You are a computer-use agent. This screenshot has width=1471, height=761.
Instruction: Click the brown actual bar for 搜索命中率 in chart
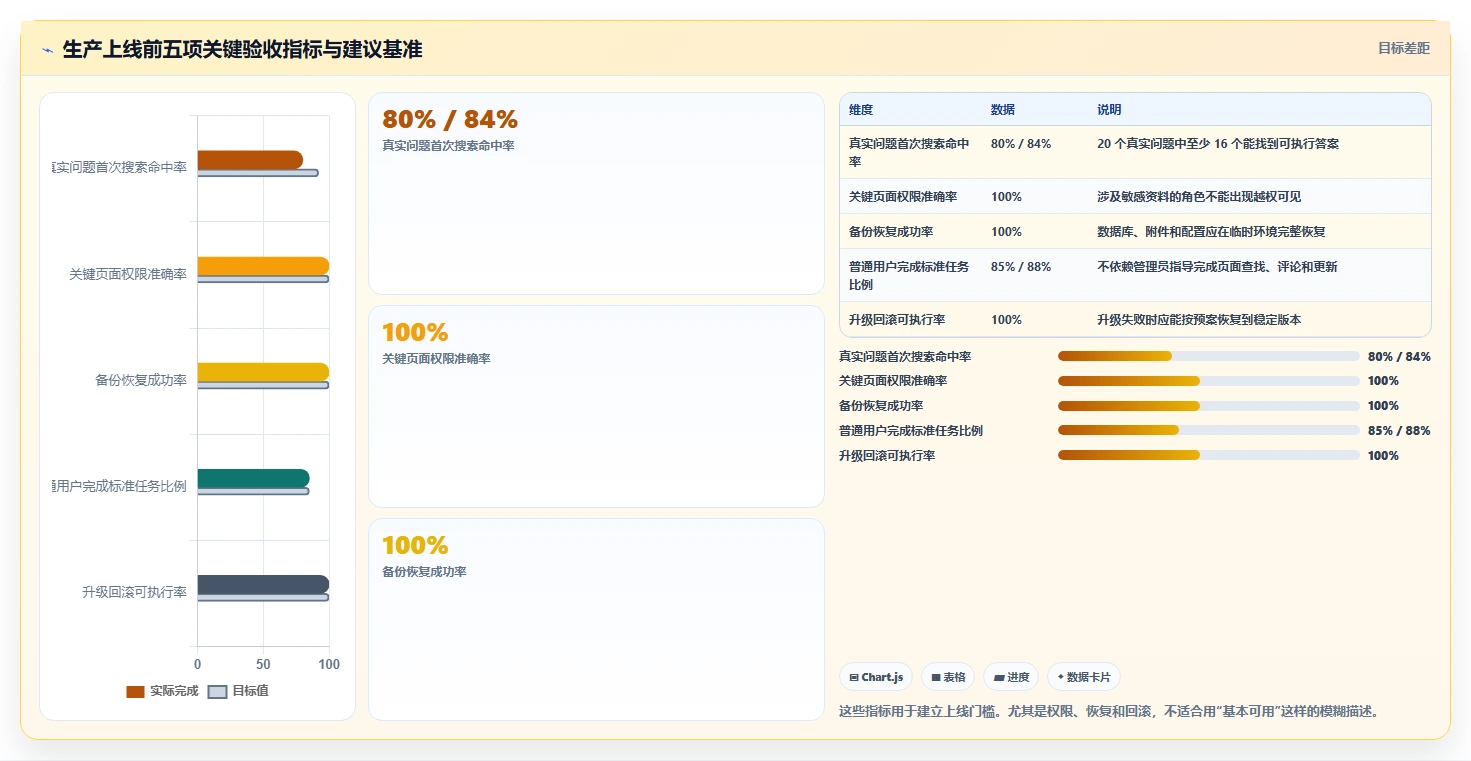pyautogui.click(x=250, y=160)
